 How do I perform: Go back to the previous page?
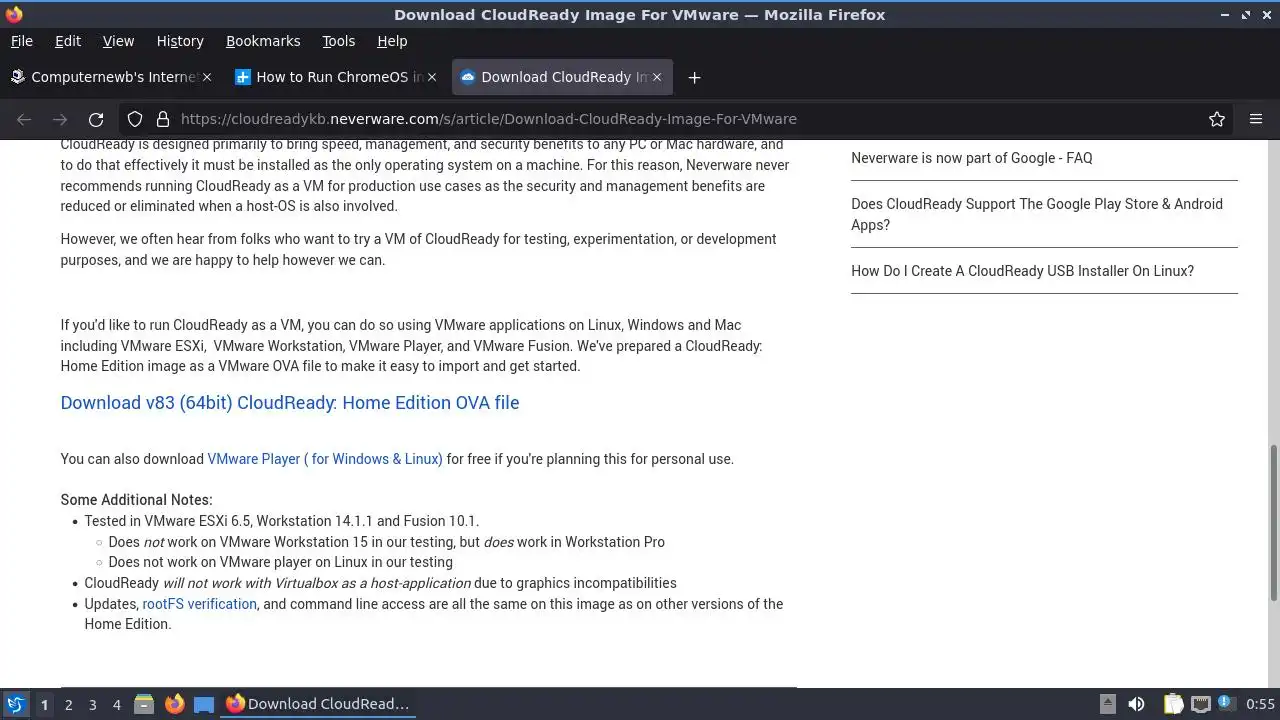click(x=24, y=119)
